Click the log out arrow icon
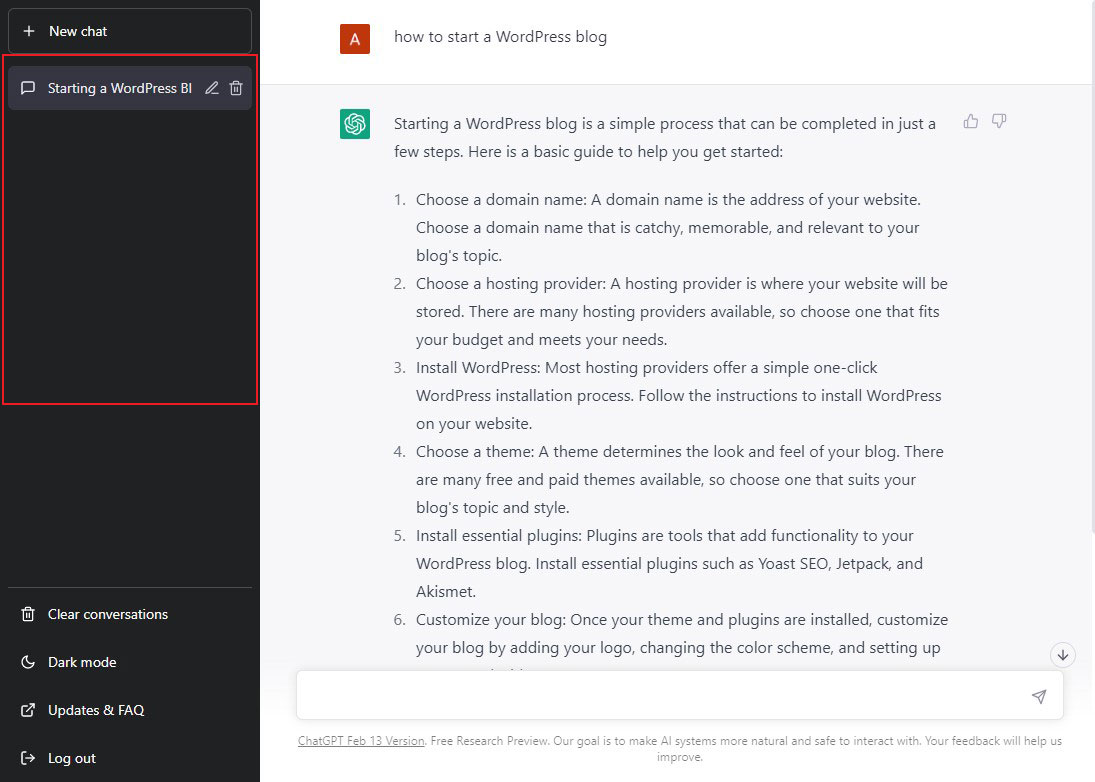 point(28,758)
